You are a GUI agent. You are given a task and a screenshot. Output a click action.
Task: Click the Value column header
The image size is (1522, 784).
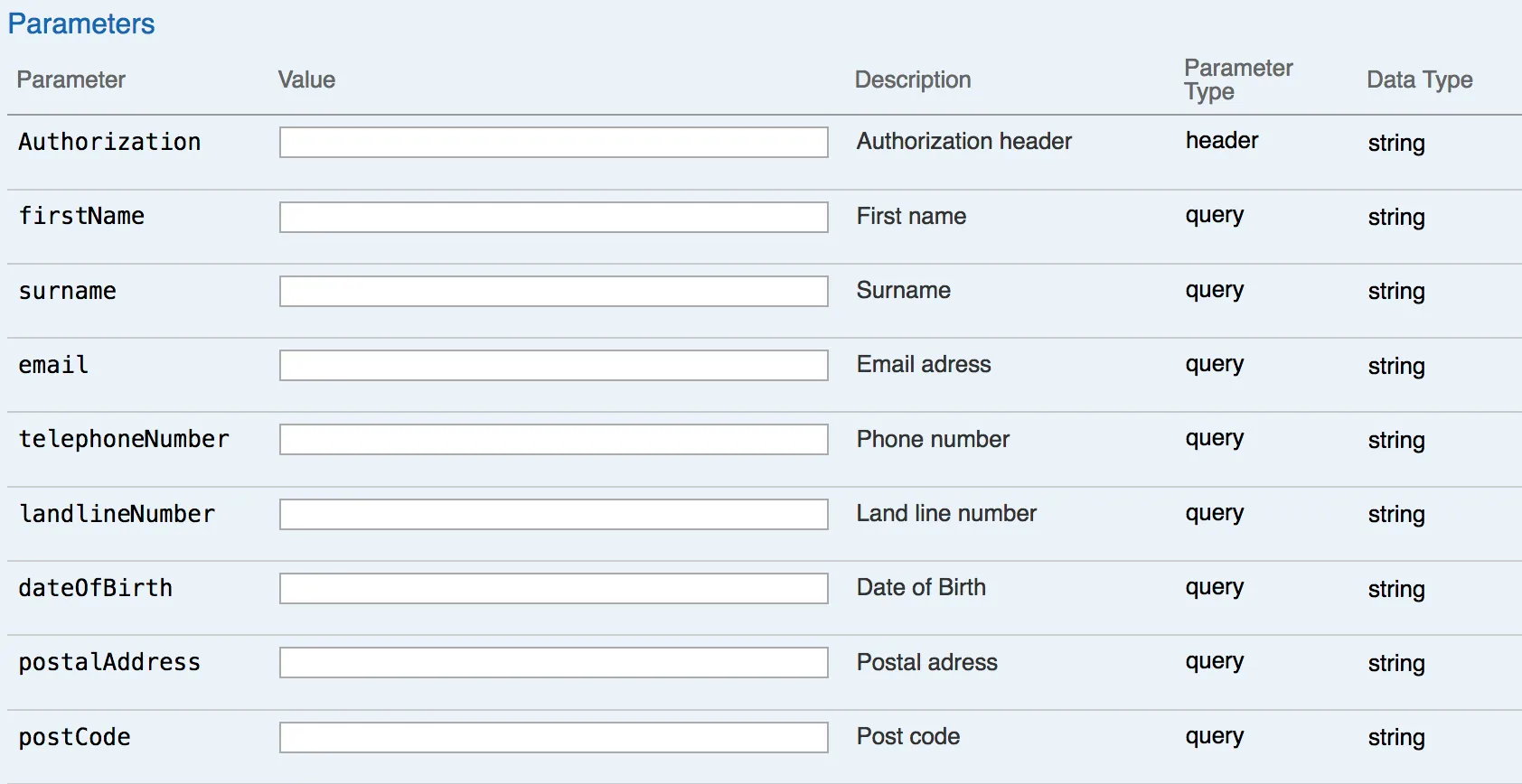tap(306, 80)
